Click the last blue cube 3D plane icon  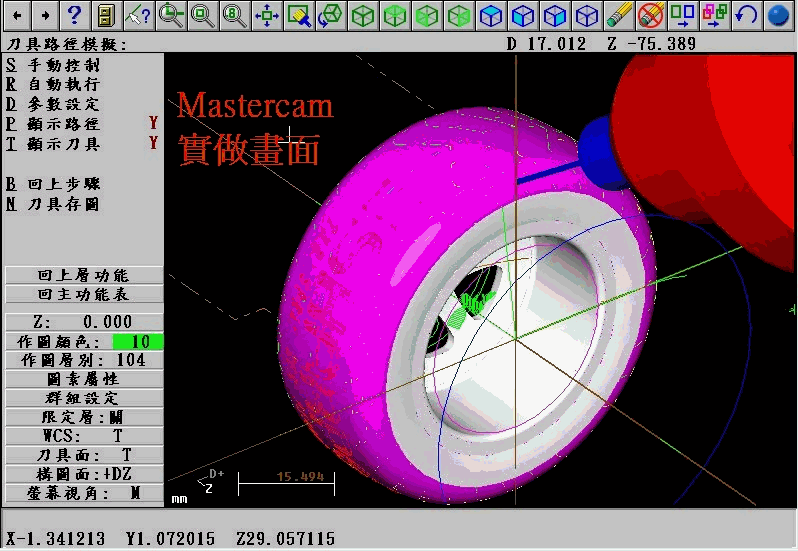pos(587,15)
